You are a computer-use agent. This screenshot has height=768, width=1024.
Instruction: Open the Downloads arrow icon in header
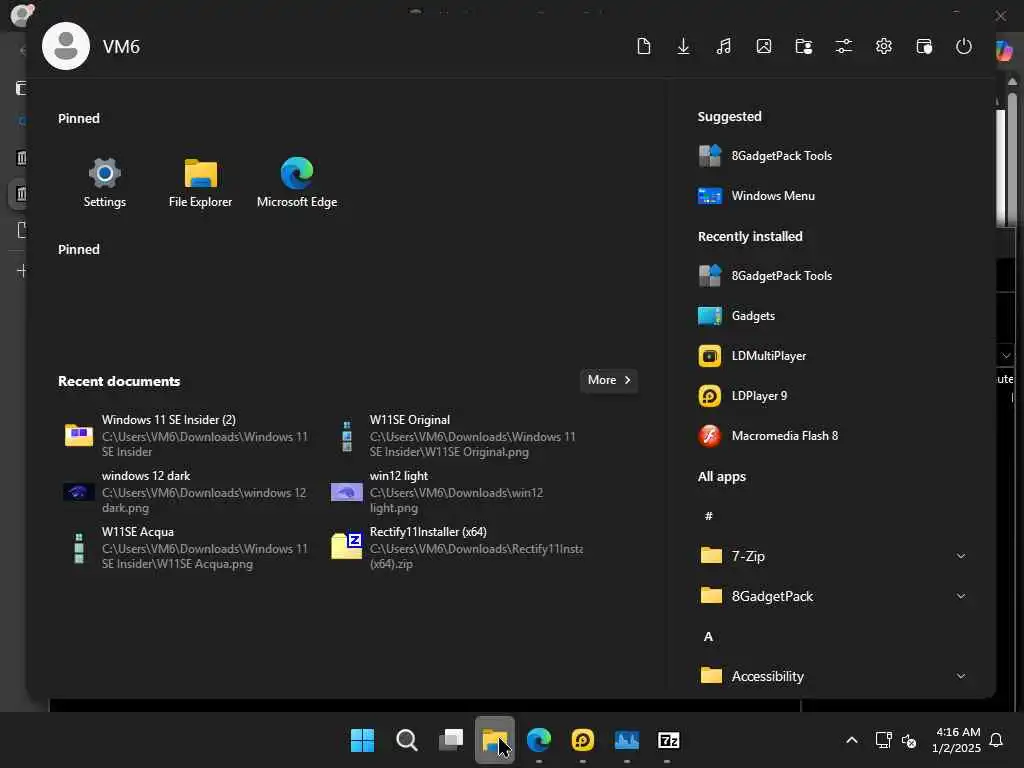point(683,46)
